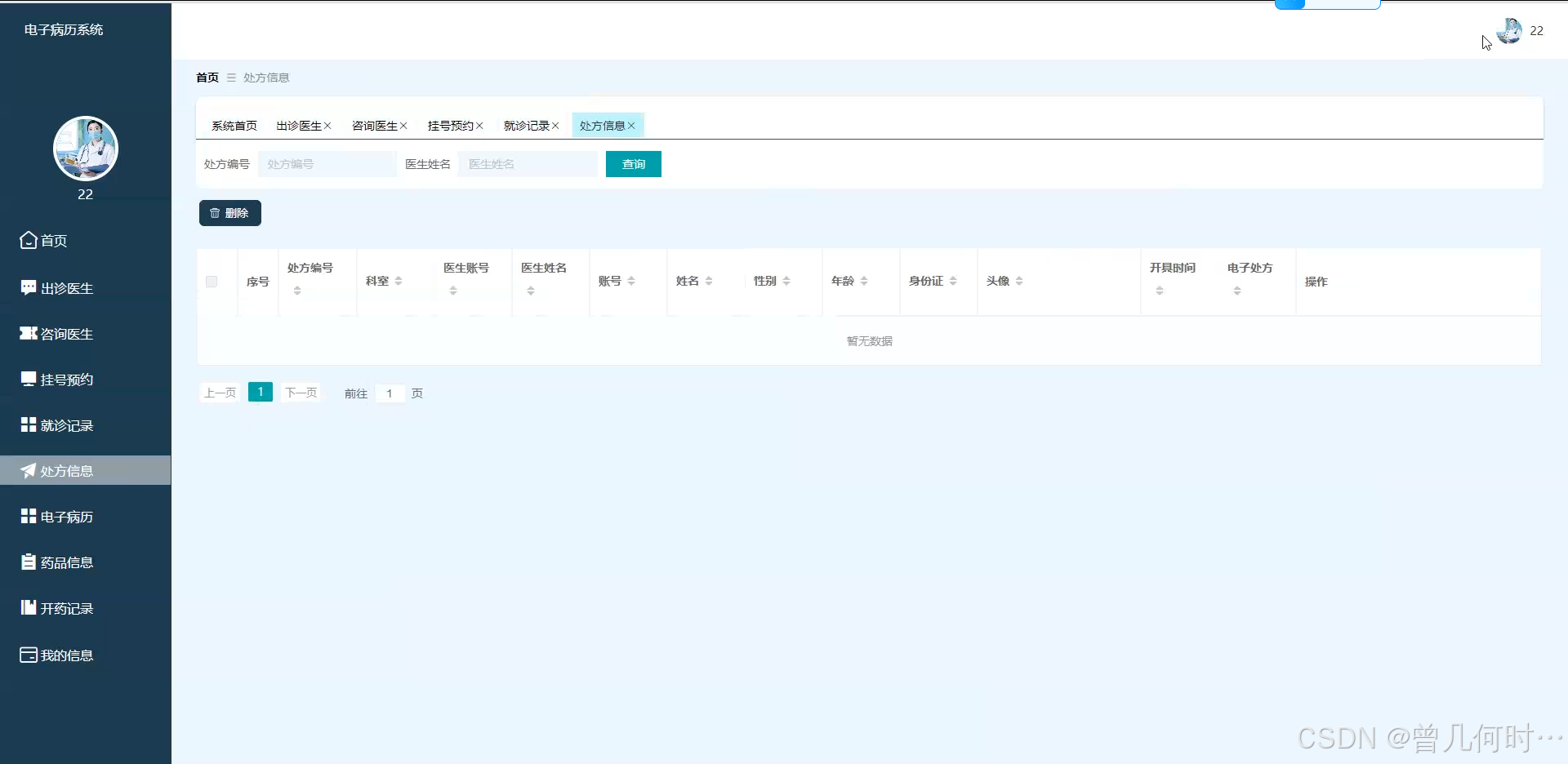Close the 就诊记录 tab with its X
Viewport: 1568px width, 764px height.
(556, 125)
